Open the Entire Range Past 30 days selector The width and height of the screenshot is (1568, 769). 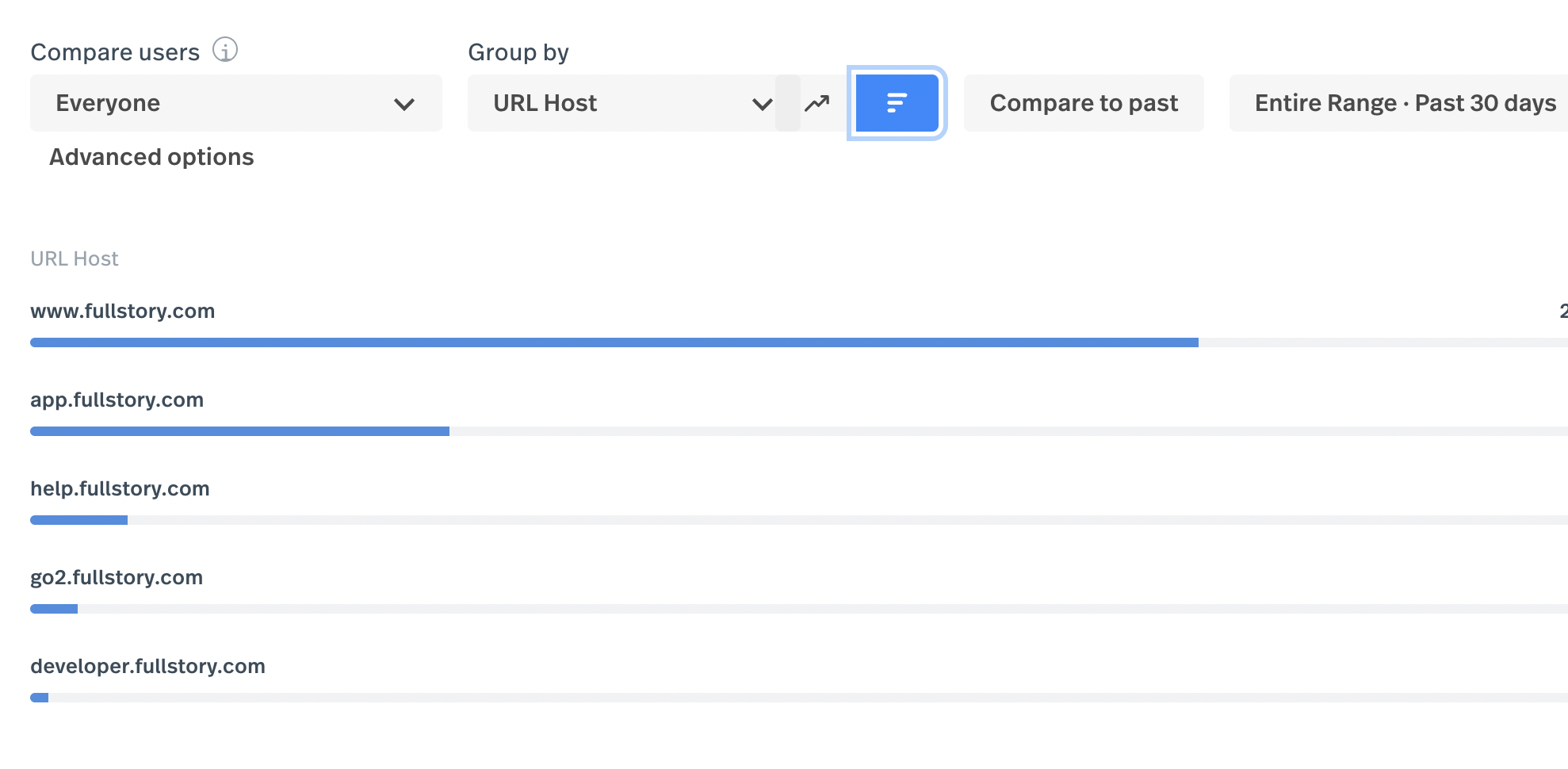point(1404,103)
